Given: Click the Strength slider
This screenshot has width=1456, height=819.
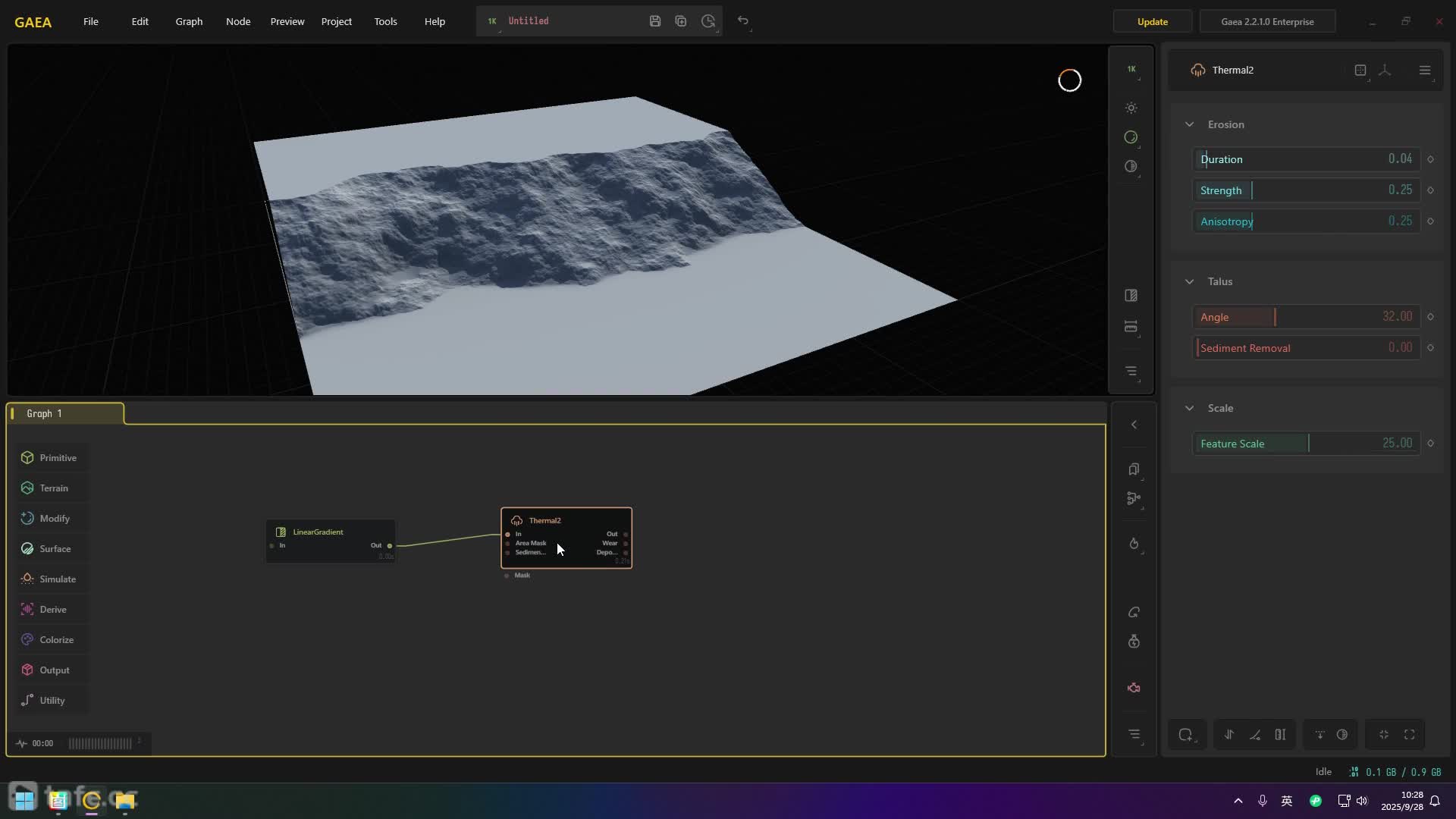Looking at the screenshot, I should [1305, 190].
